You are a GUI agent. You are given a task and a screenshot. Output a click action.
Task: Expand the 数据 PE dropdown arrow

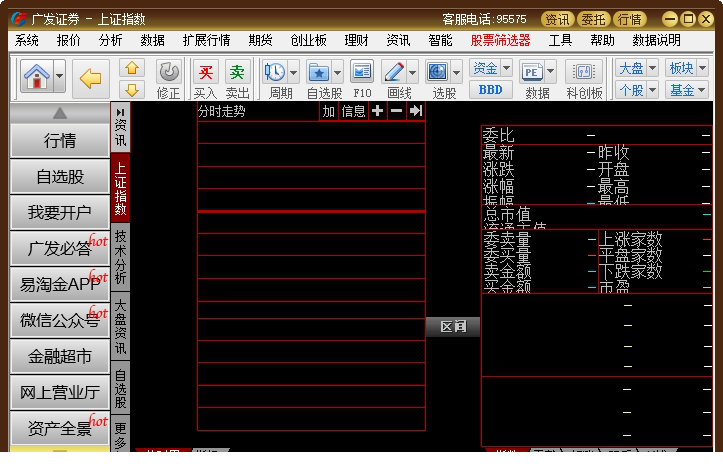(551, 72)
